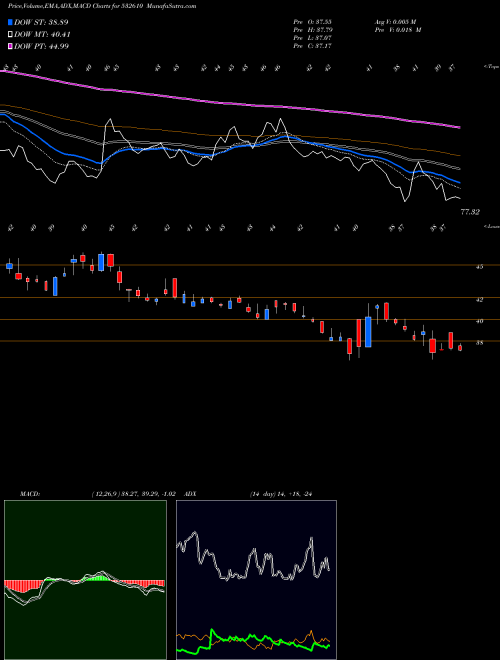Open the MACD histogram chart panel

click(x=85, y=580)
